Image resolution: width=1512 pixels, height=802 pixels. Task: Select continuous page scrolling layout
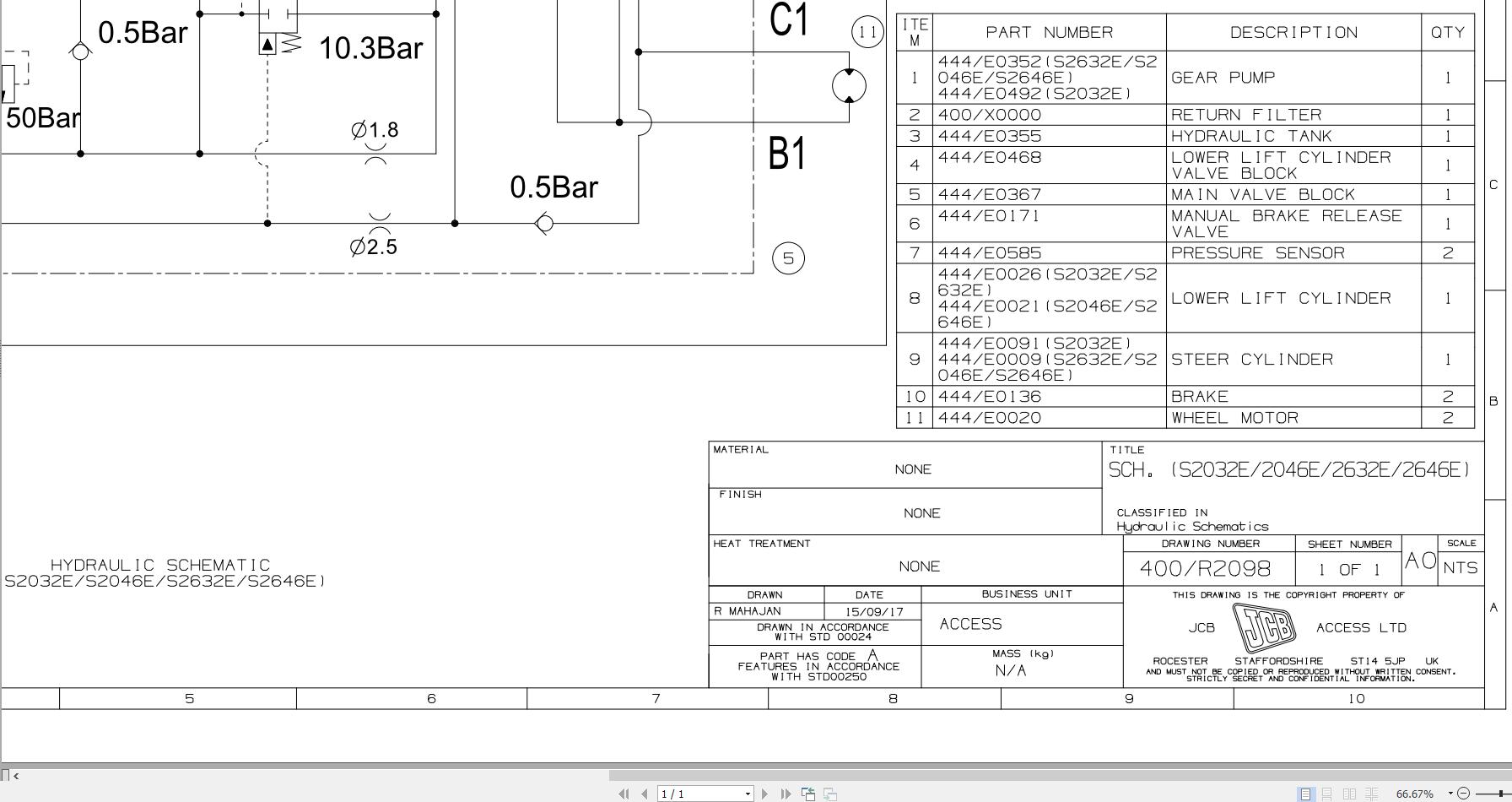tap(1327, 794)
